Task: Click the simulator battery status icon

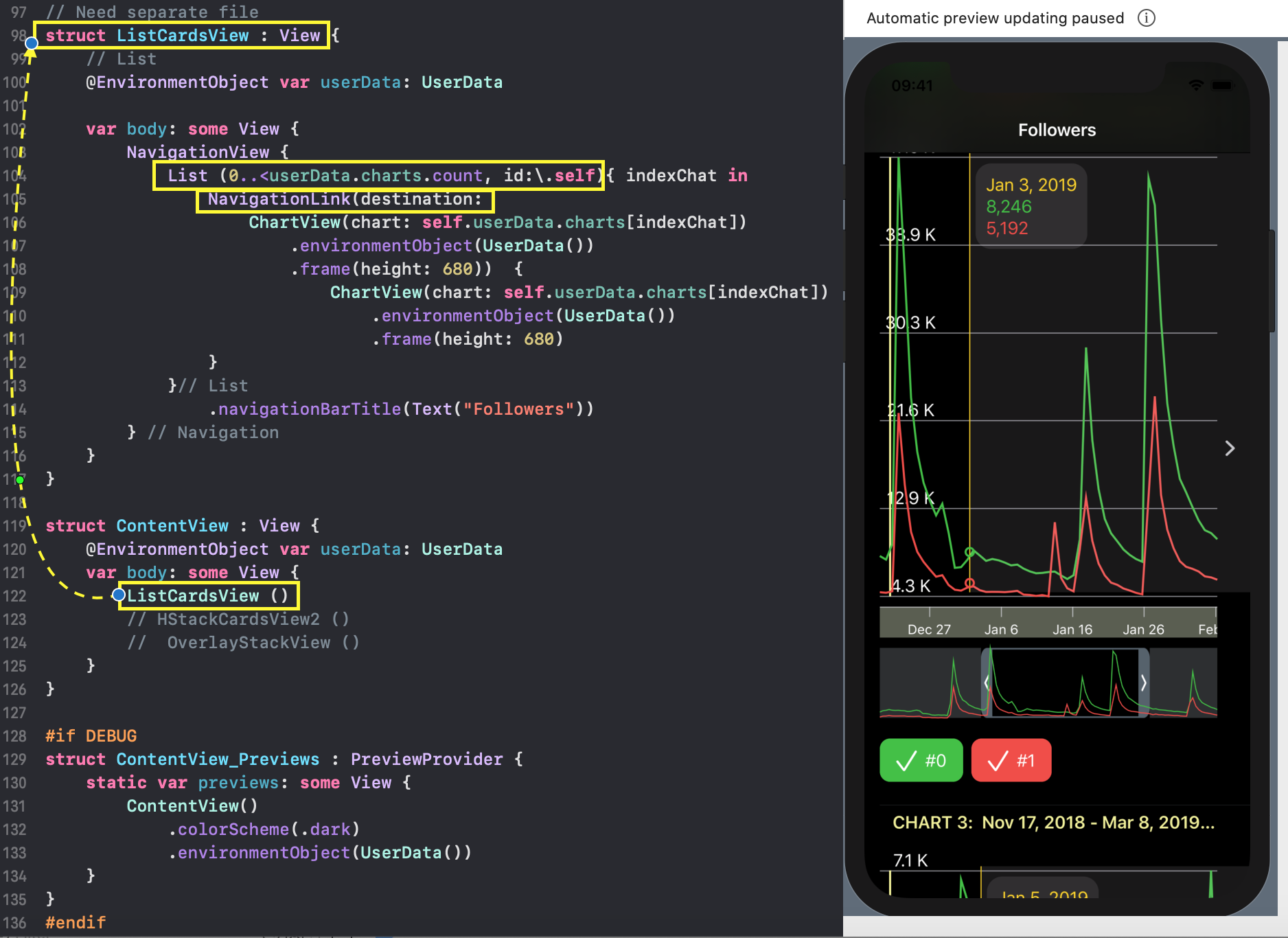Action: [1222, 86]
